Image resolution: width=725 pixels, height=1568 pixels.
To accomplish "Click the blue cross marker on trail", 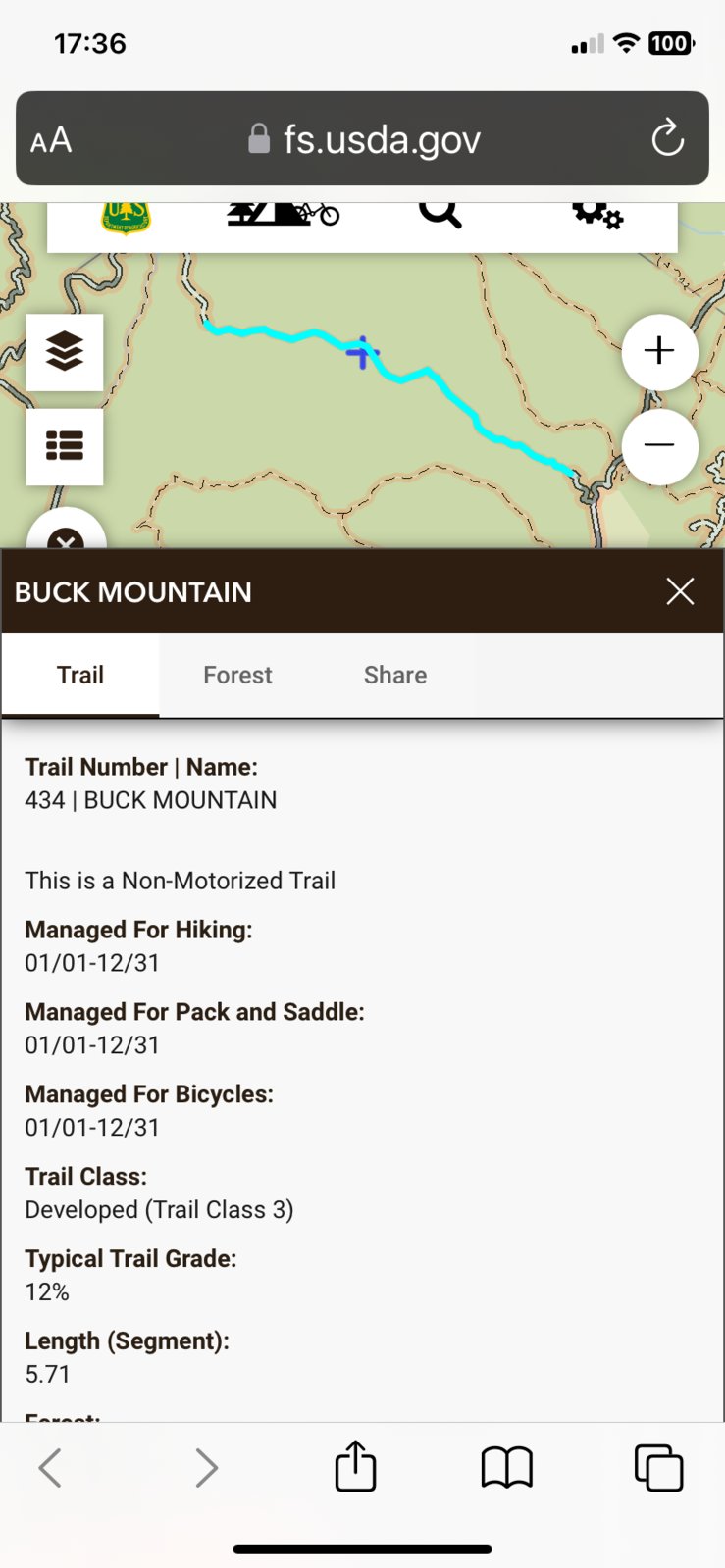I will point(362,352).
